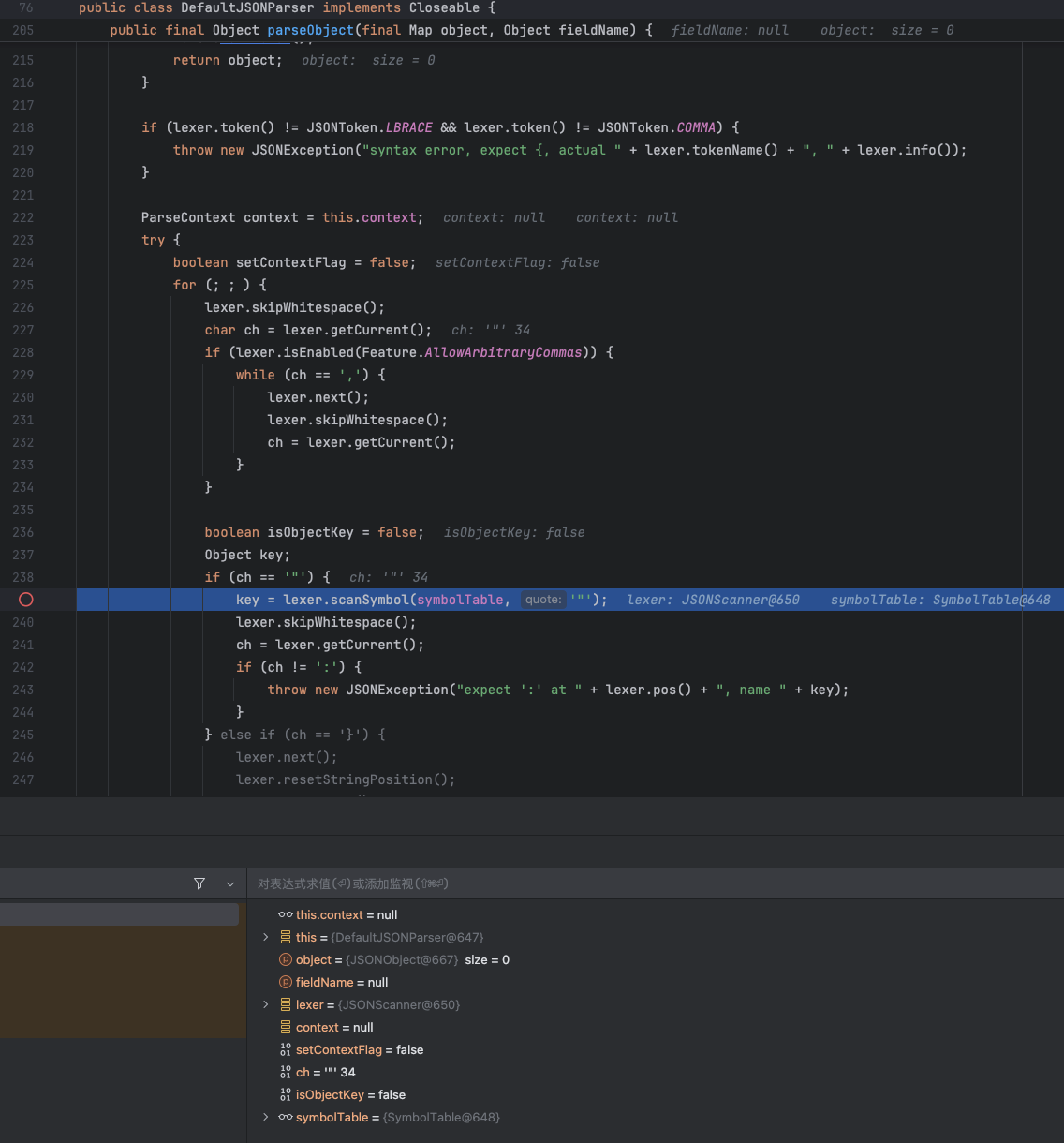Open the dropdown arrow beside the filter icon

(230, 883)
